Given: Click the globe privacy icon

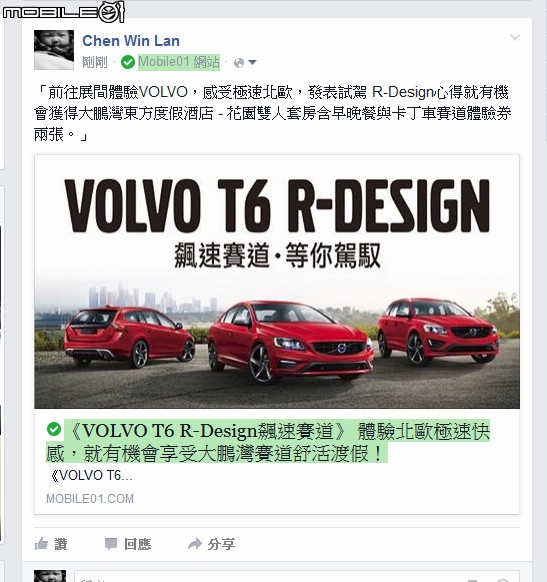Looking at the screenshot, I should coord(239,63).
